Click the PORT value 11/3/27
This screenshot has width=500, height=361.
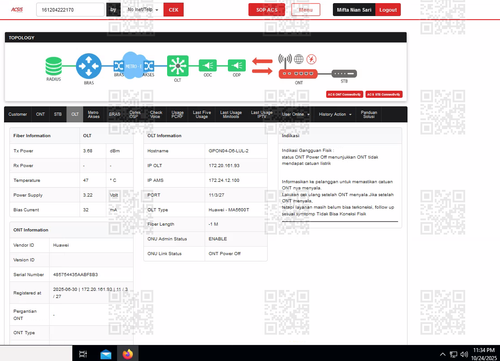tap(216, 195)
